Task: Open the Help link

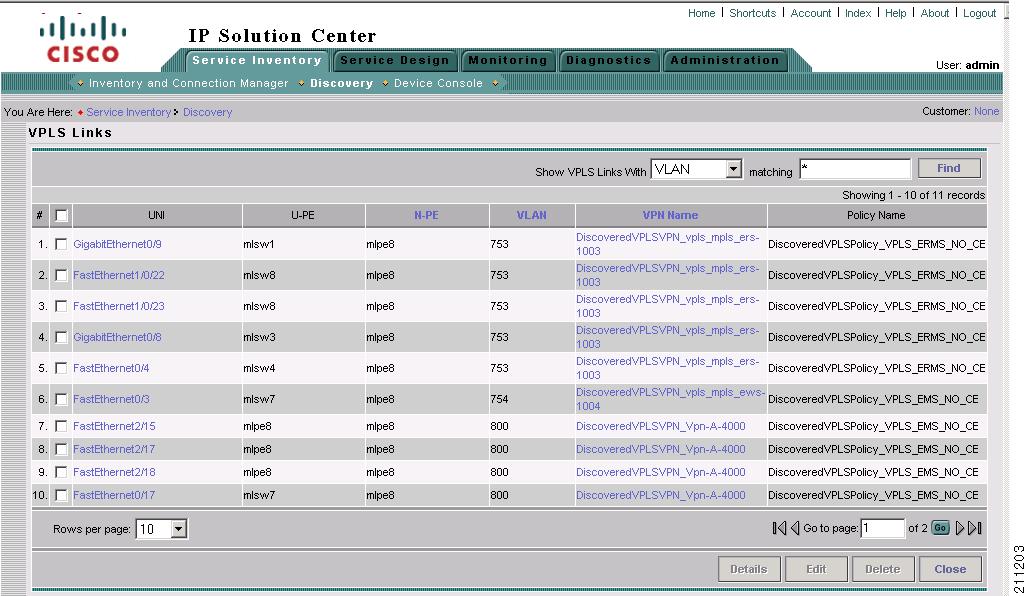Action: [895, 13]
